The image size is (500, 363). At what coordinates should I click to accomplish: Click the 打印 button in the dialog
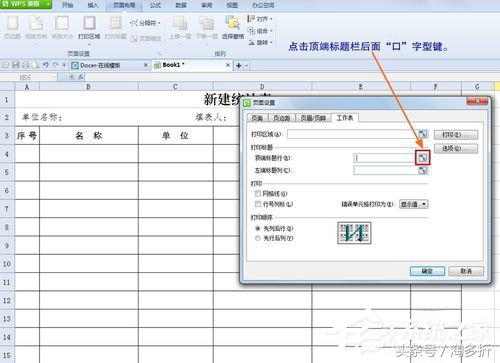click(x=456, y=135)
